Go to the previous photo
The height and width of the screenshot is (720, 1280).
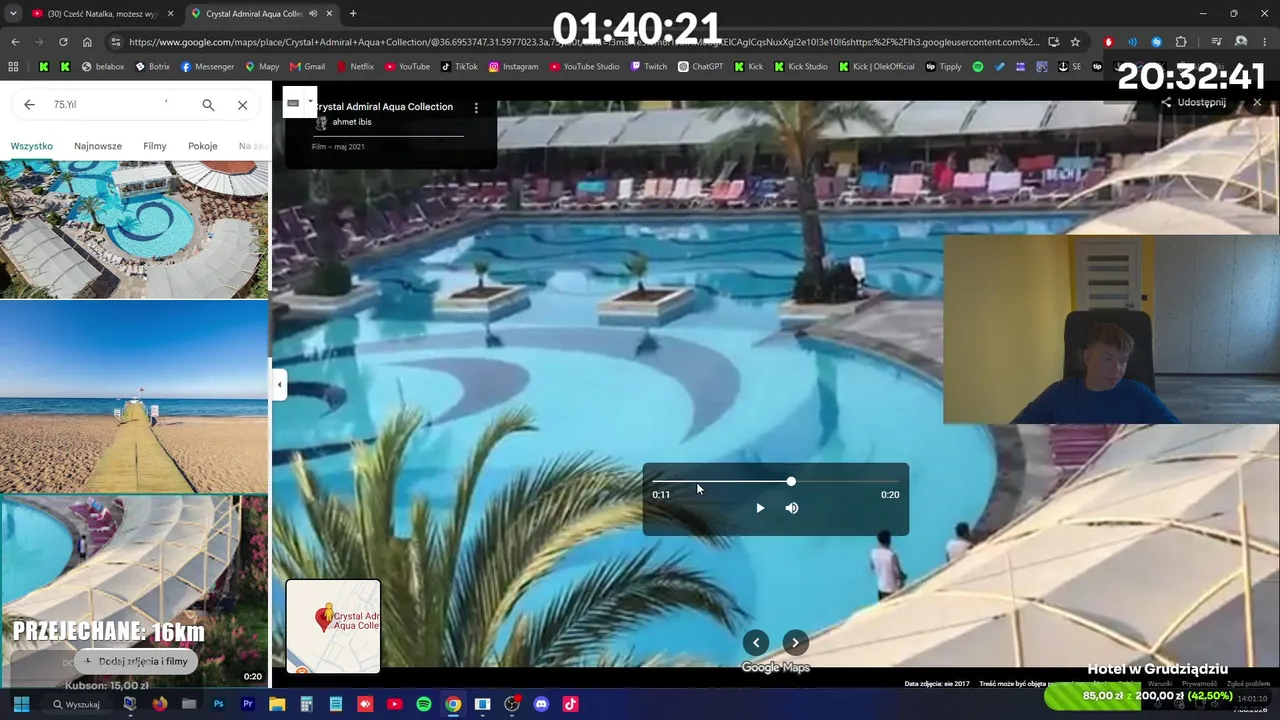(756, 643)
